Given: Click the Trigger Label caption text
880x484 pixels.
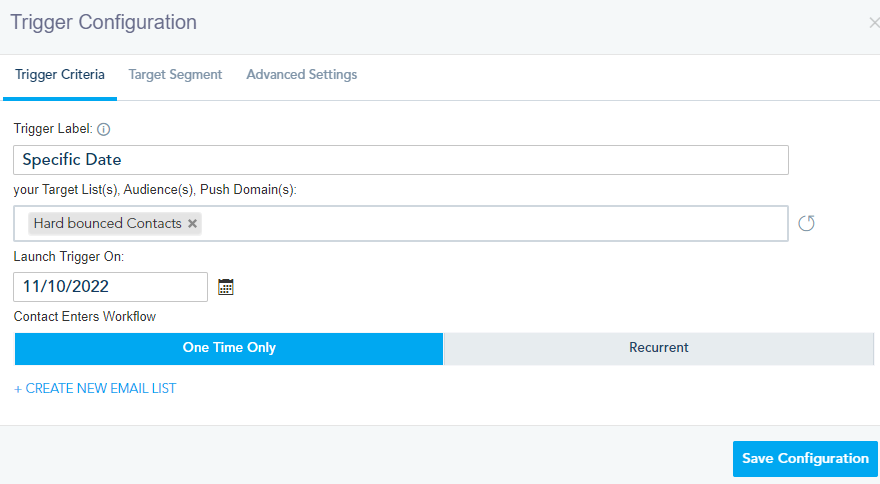Looking at the screenshot, I should [x=52, y=129].
